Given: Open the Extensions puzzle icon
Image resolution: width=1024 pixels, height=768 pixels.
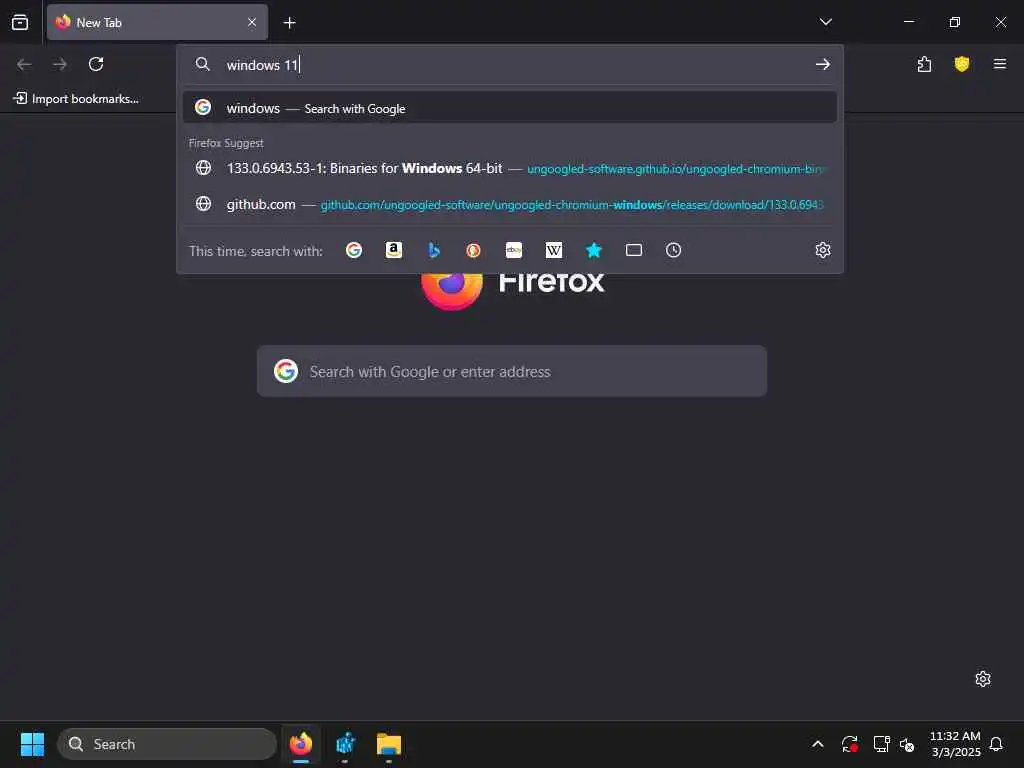Looking at the screenshot, I should pos(924,64).
